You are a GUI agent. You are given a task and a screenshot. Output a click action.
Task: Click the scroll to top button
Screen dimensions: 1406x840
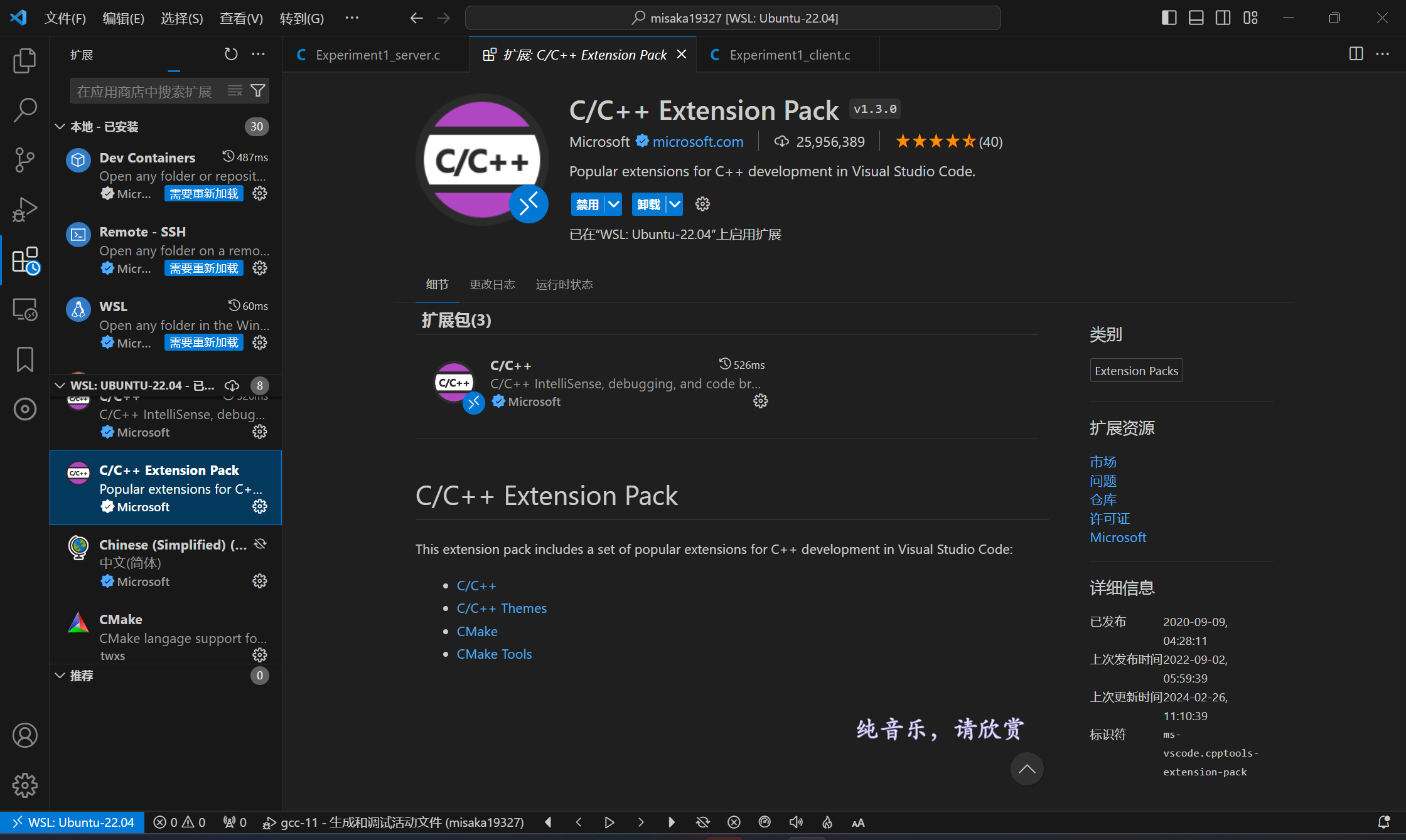[1027, 768]
